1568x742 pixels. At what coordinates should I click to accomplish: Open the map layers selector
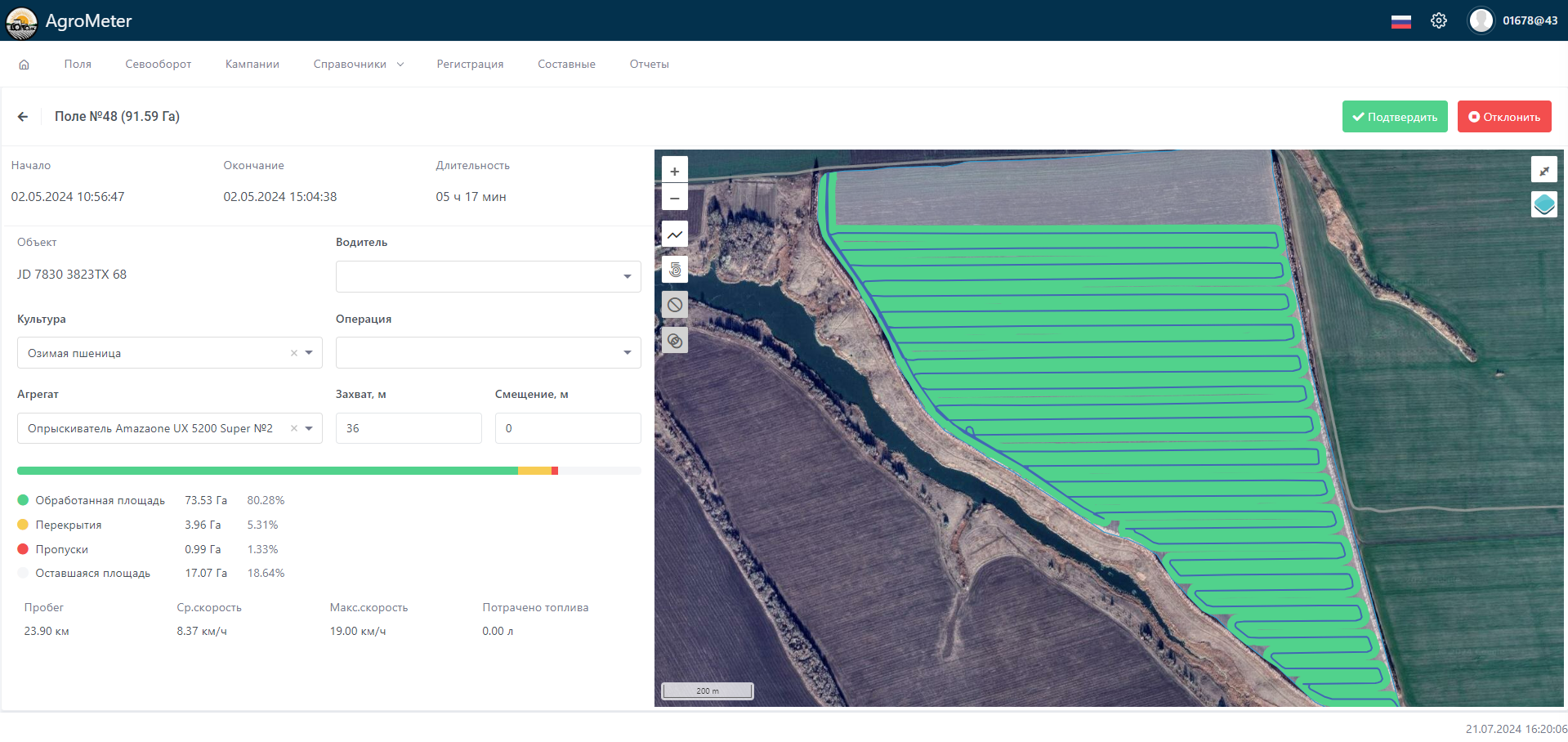click(1543, 204)
